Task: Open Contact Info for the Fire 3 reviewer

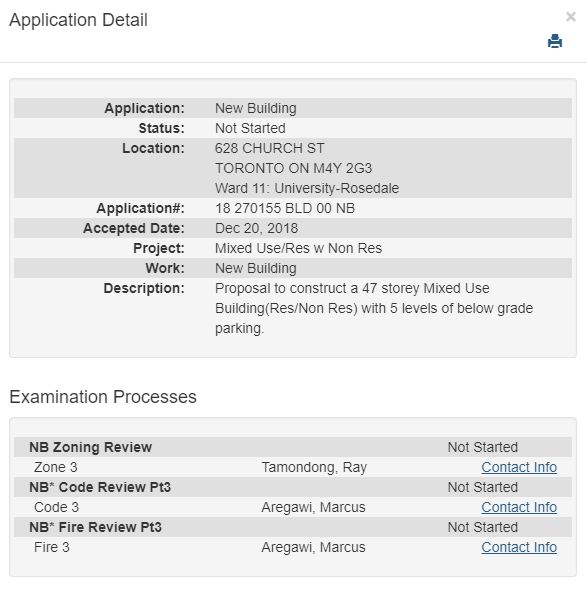Action: [x=519, y=547]
